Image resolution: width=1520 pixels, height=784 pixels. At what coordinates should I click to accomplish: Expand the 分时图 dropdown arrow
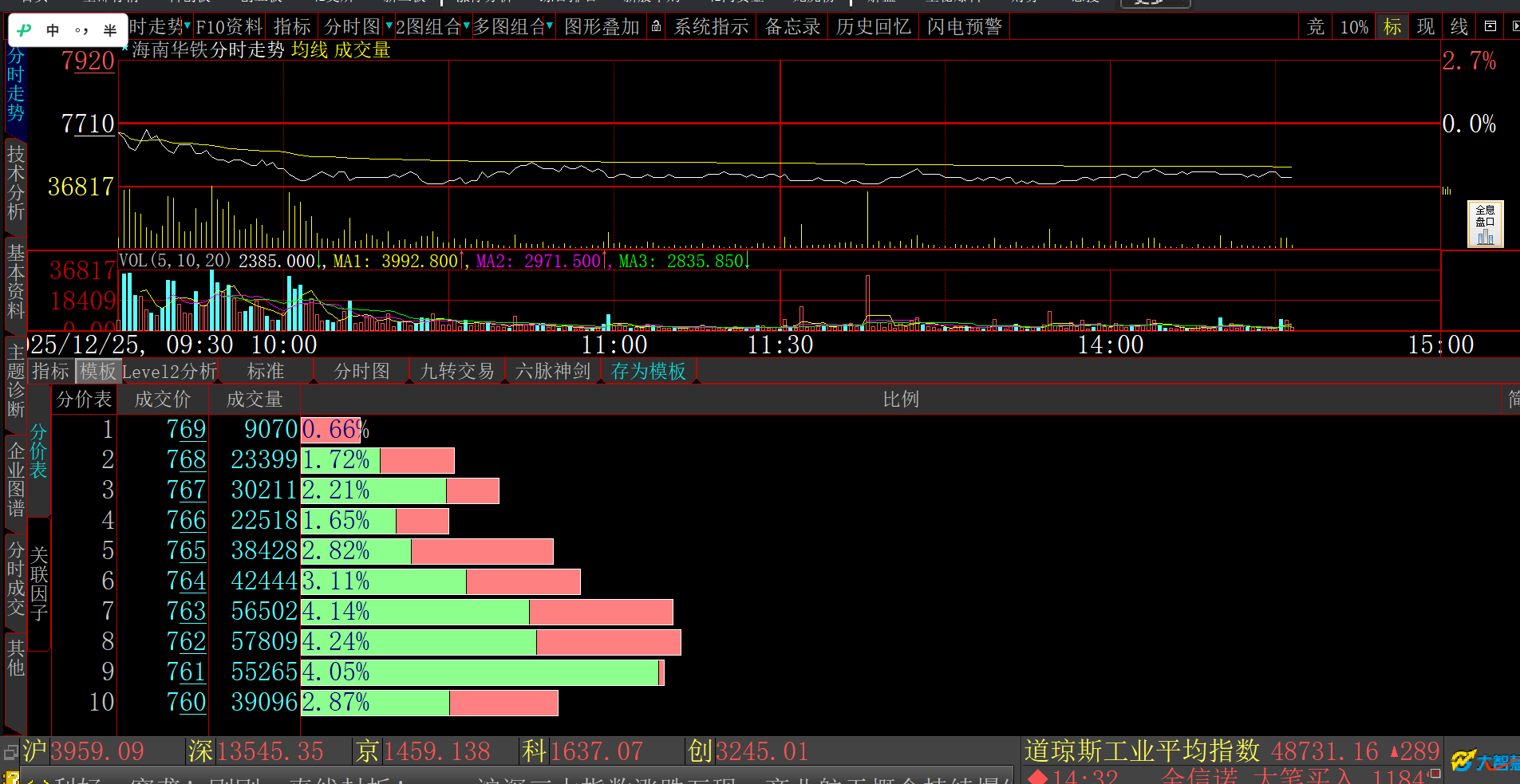(389, 26)
